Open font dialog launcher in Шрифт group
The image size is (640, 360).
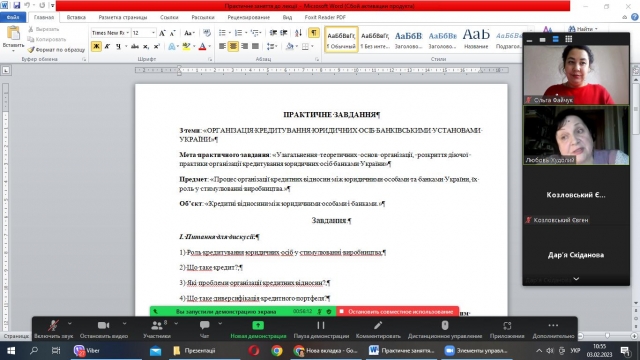(210, 60)
